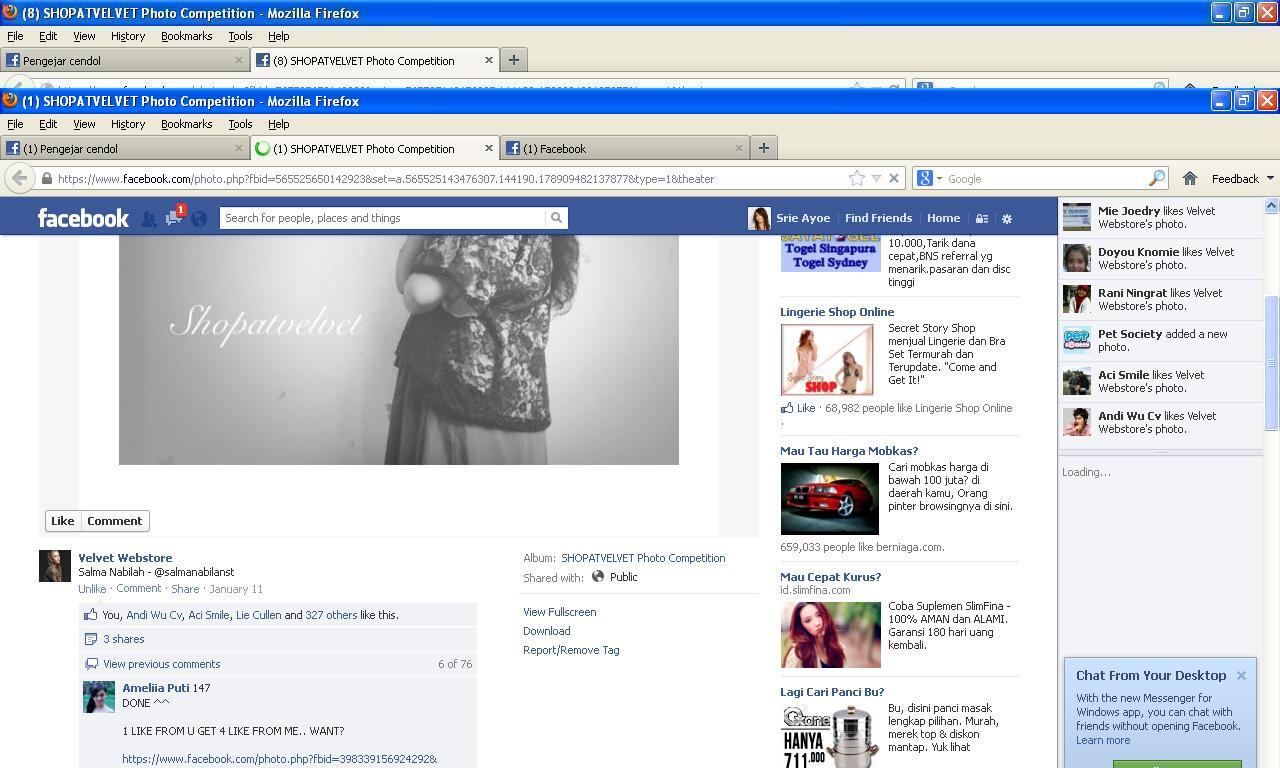Close the Chat From Your Desktop popup
The height and width of the screenshot is (768, 1280).
1241,676
